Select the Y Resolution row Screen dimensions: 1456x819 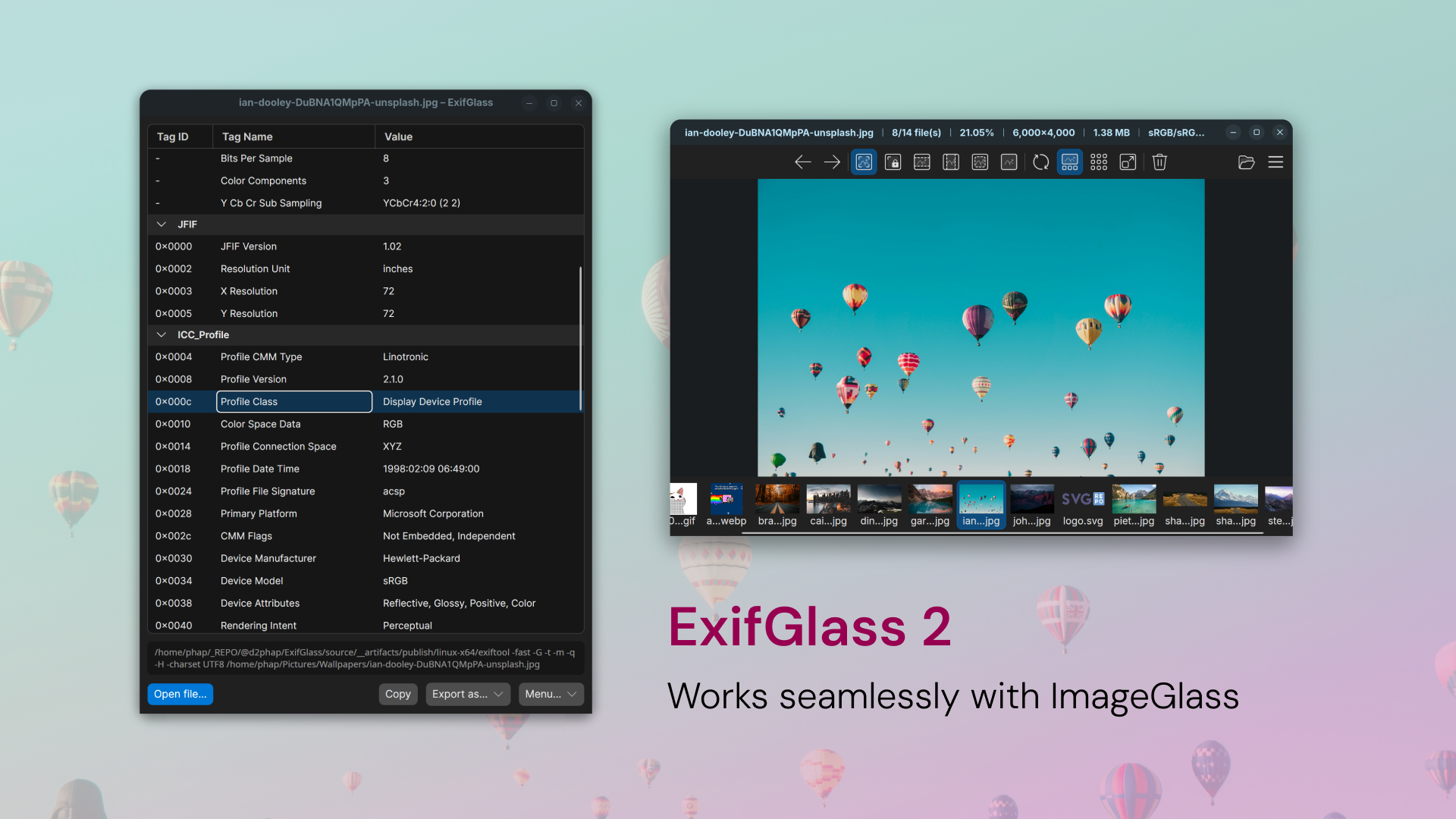(366, 313)
